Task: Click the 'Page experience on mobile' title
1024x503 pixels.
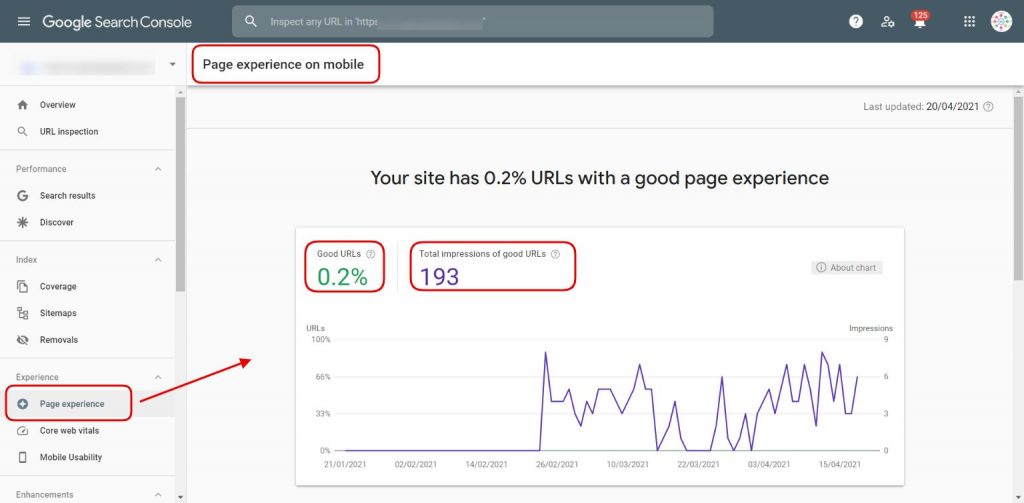Action: (x=283, y=65)
